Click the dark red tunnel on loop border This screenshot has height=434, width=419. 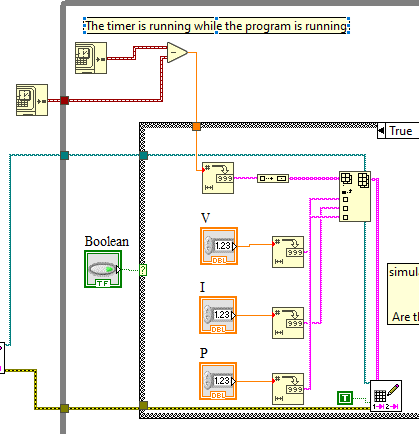pos(65,100)
